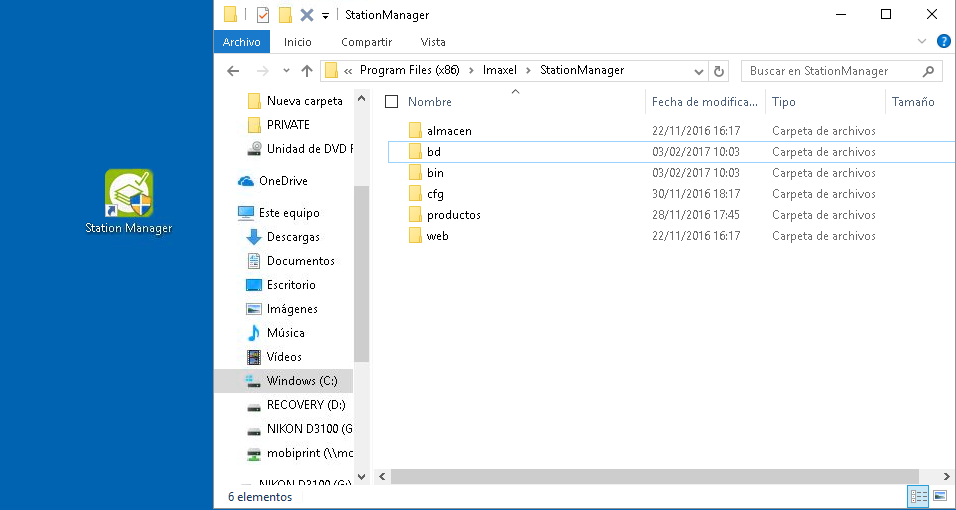Click the horizontal scrollbar thumb
Screen dimensions: 956x510
[x=655, y=476]
